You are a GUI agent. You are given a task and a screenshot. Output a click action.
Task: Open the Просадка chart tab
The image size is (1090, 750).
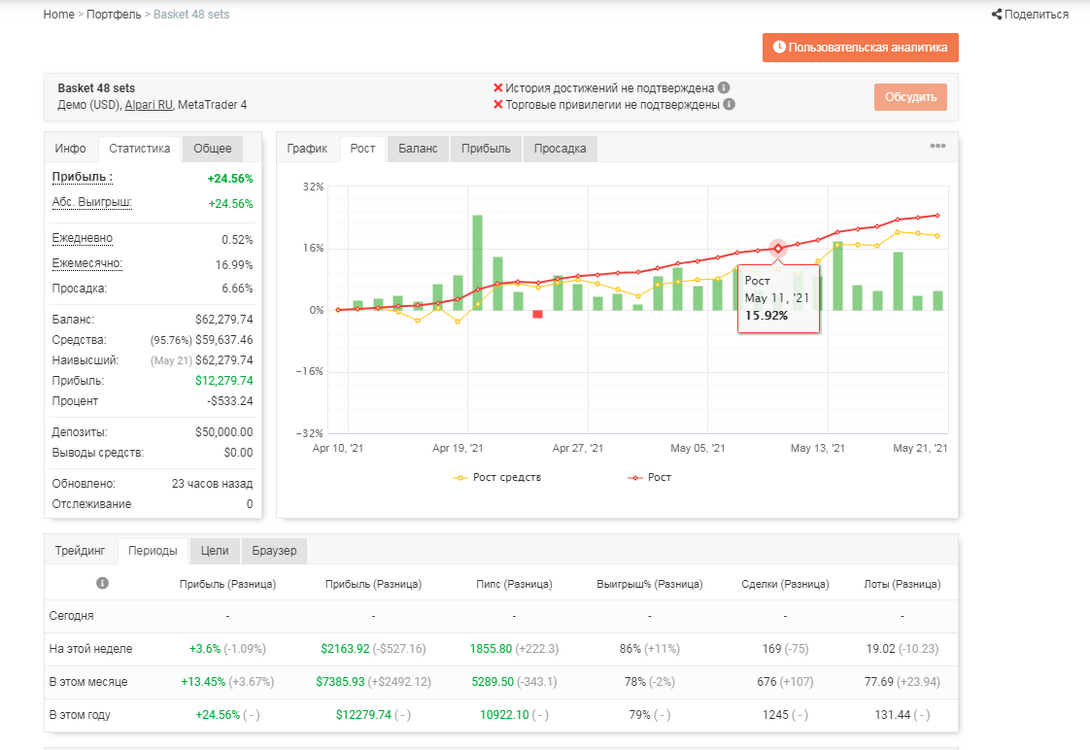click(x=560, y=149)
